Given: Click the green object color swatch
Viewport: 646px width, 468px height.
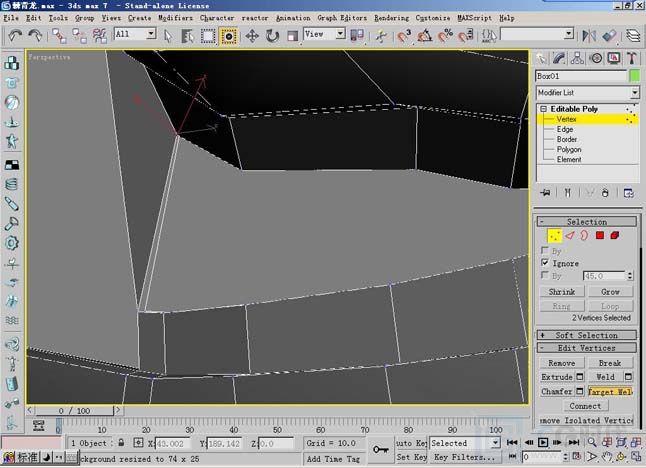Looking at the screenshot, I should 635,76.
